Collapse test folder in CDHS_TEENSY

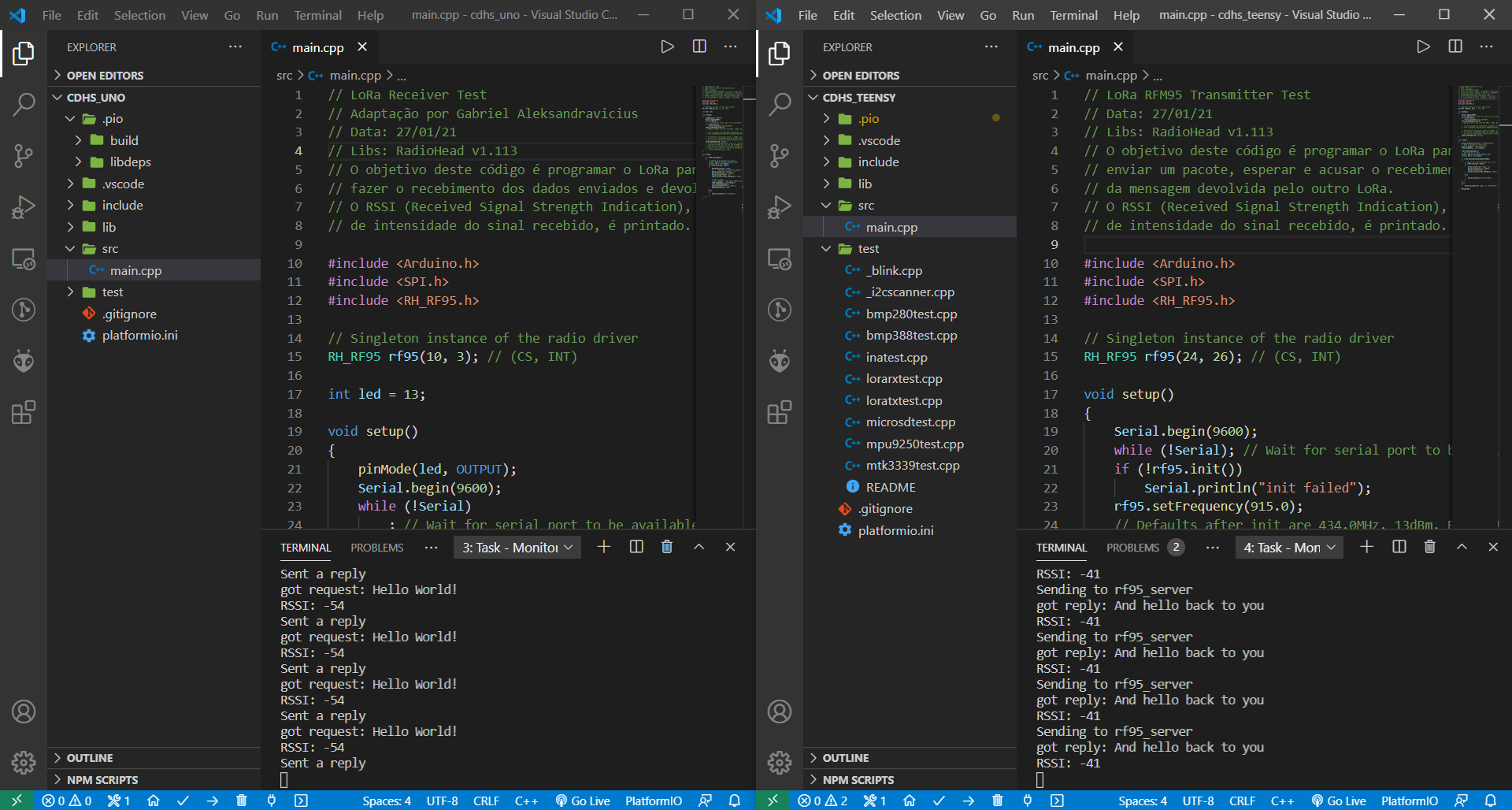[x=910, y=249]
